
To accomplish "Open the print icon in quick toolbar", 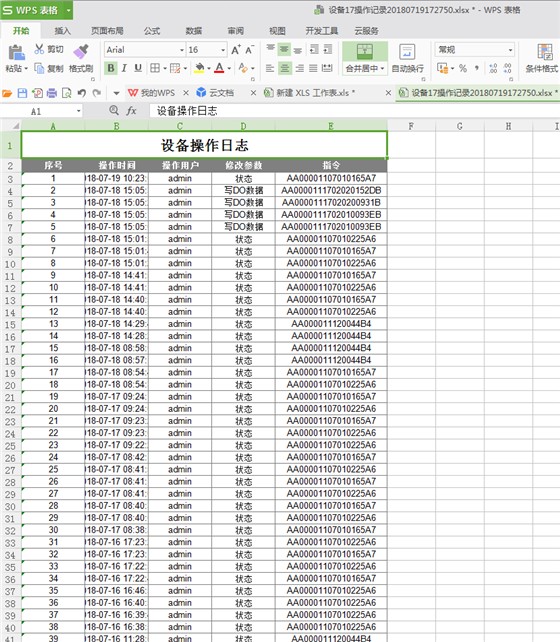I will coord(52,93).
